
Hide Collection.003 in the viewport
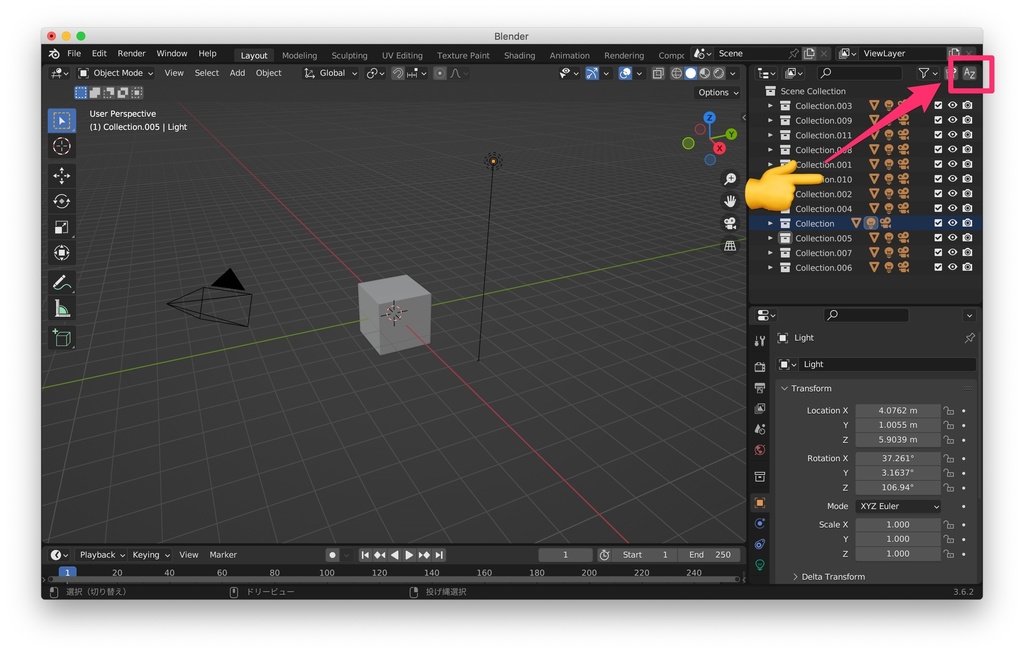pos(954,105)
